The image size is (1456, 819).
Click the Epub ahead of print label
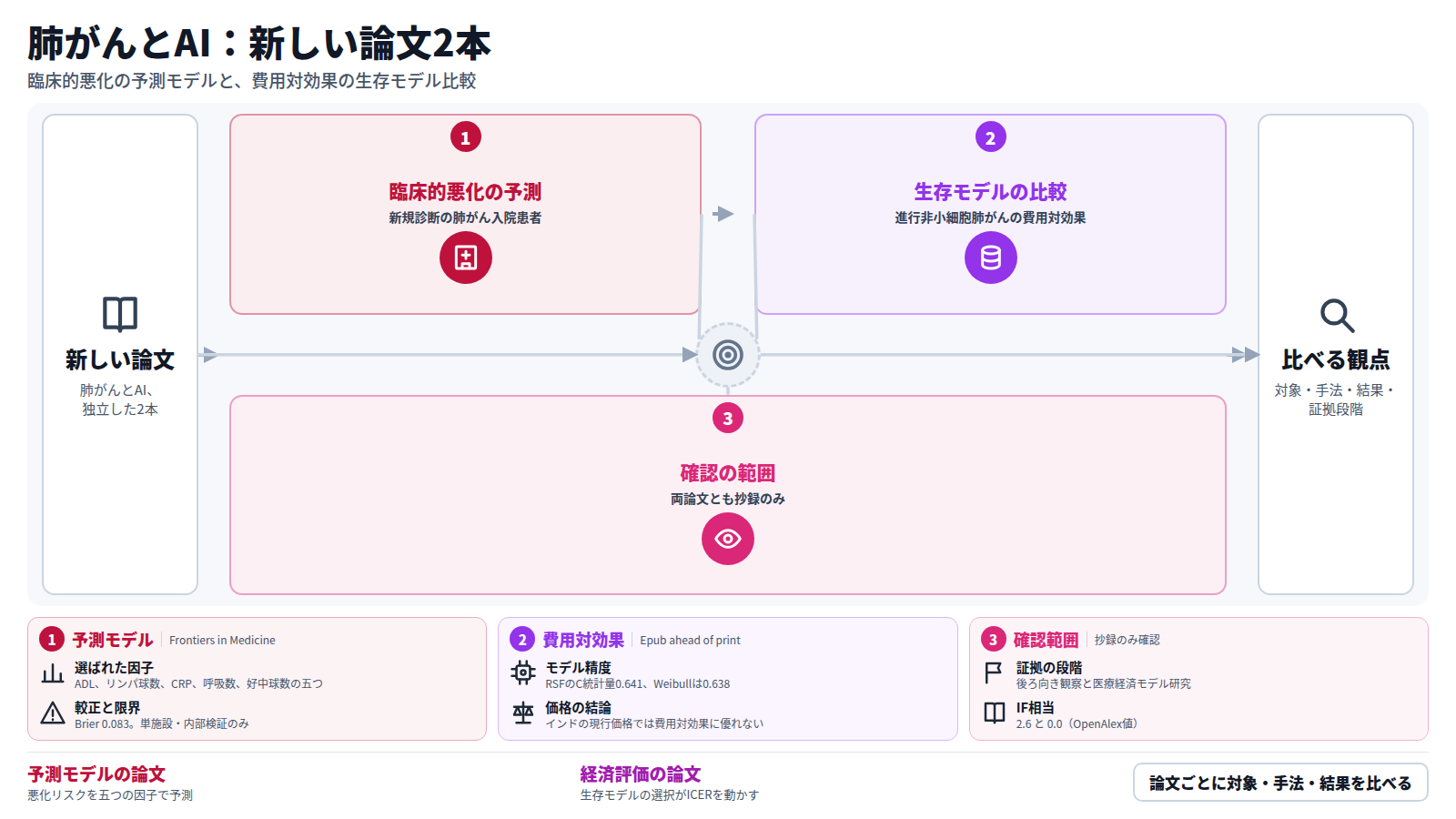[690, 641]
